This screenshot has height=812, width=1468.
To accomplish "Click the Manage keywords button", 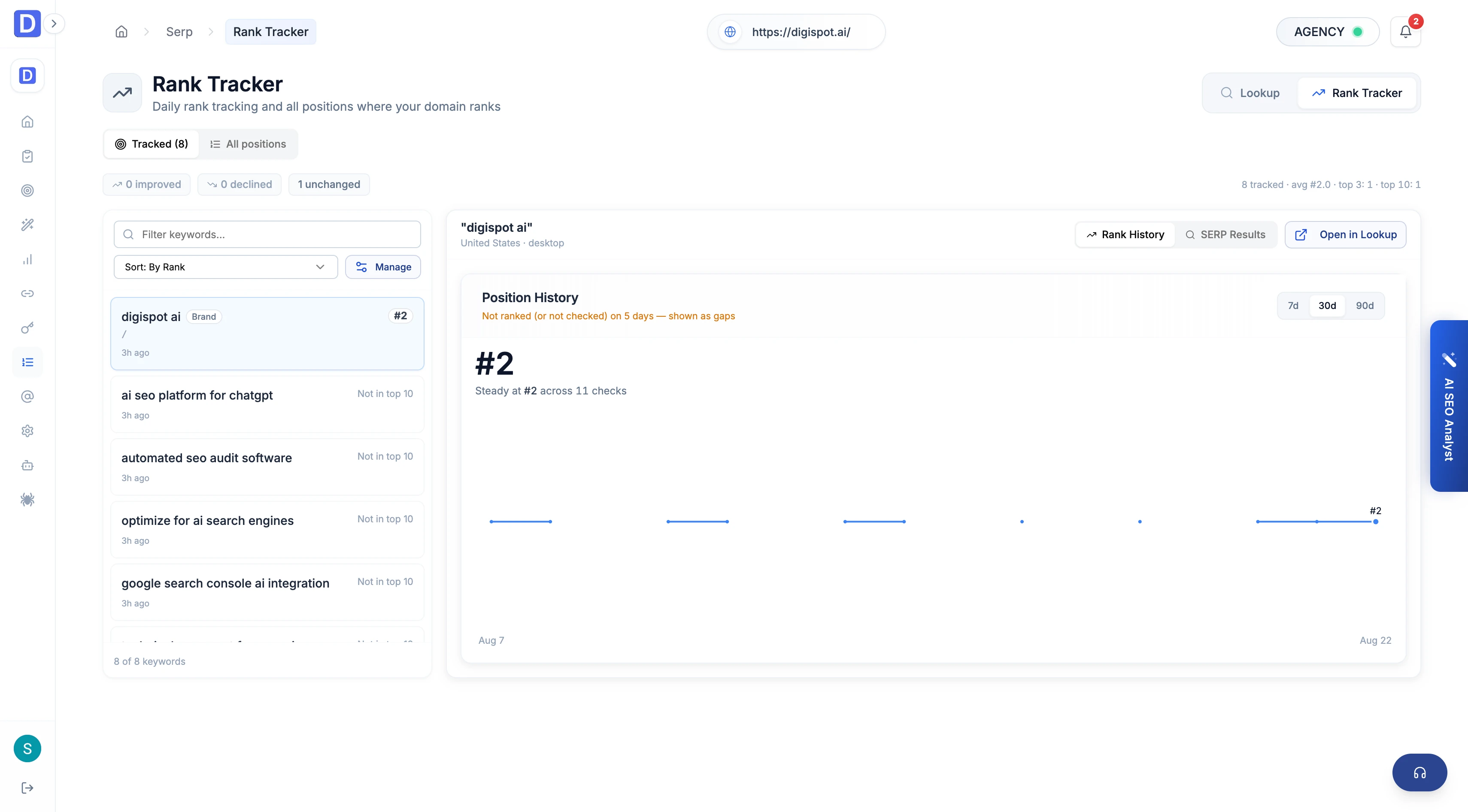I will click(383, 267).
